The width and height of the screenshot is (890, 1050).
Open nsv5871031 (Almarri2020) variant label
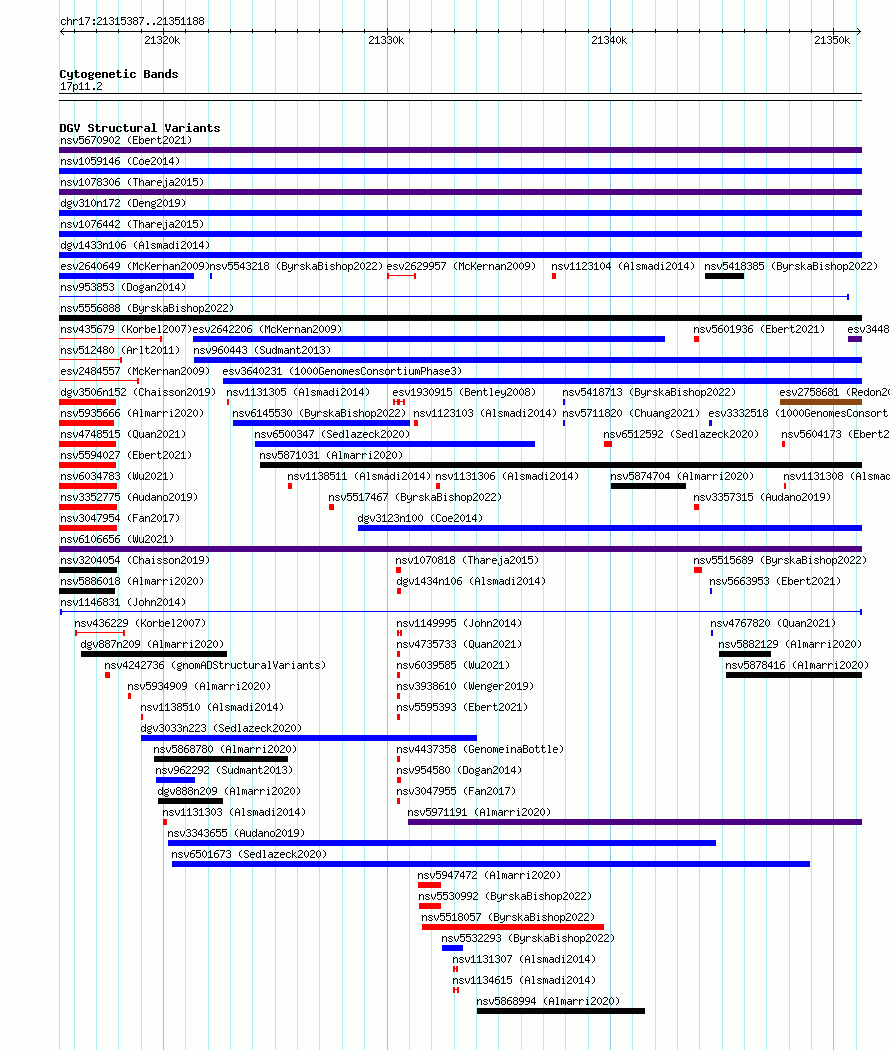[x=331, y=455]
